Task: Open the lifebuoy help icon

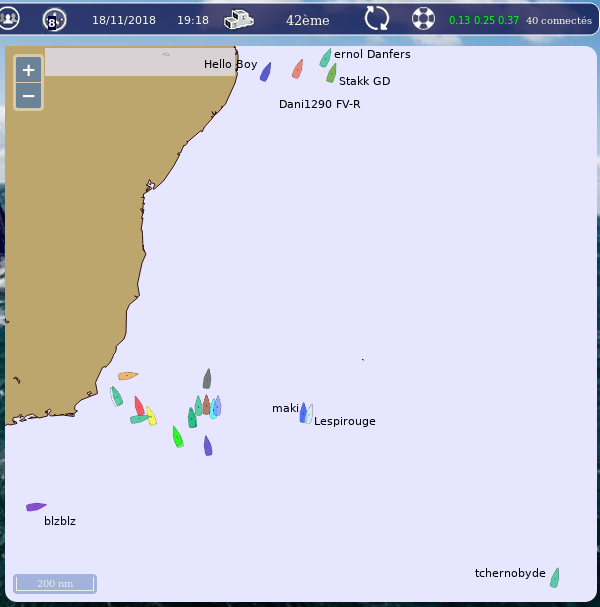Action: pyautogui.click(x=423, y=18)
